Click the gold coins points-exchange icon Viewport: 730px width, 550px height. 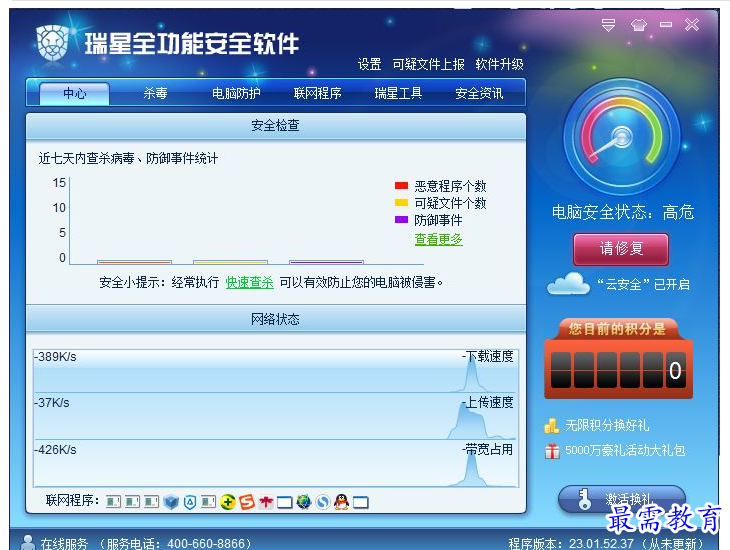click(552, 425)
